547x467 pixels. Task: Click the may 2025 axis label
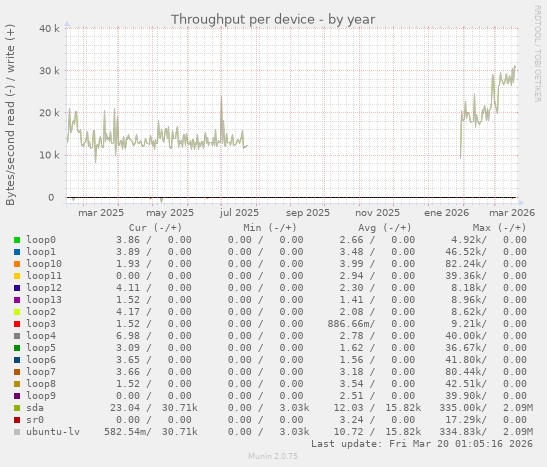(x=170, y=213)
